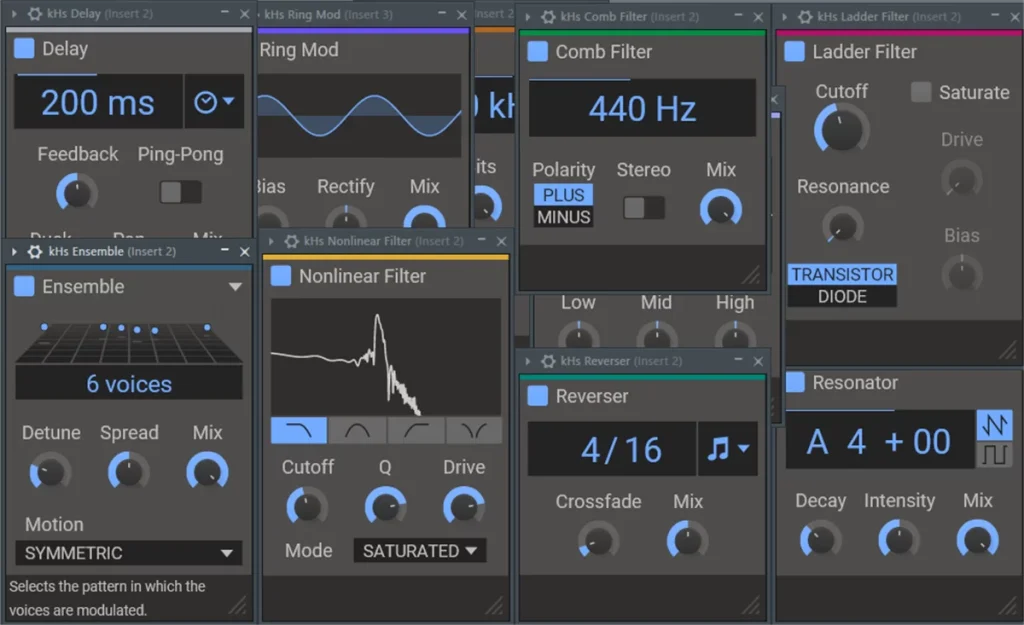This screenshot has width=1024, height=625.
Task: Click the gear icon in kHs Reverser title bar
Action: click(x=548, y=361)
